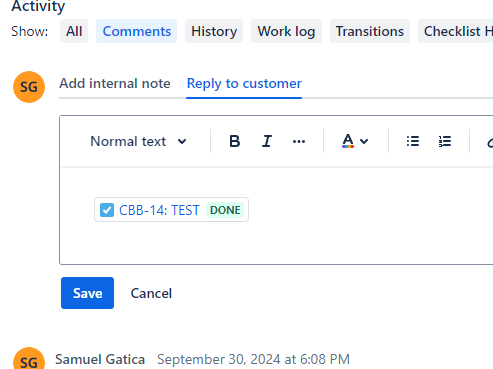Click the link icon in toolbar
Screen dimensions: 493x369
click(x=489, y=142)
